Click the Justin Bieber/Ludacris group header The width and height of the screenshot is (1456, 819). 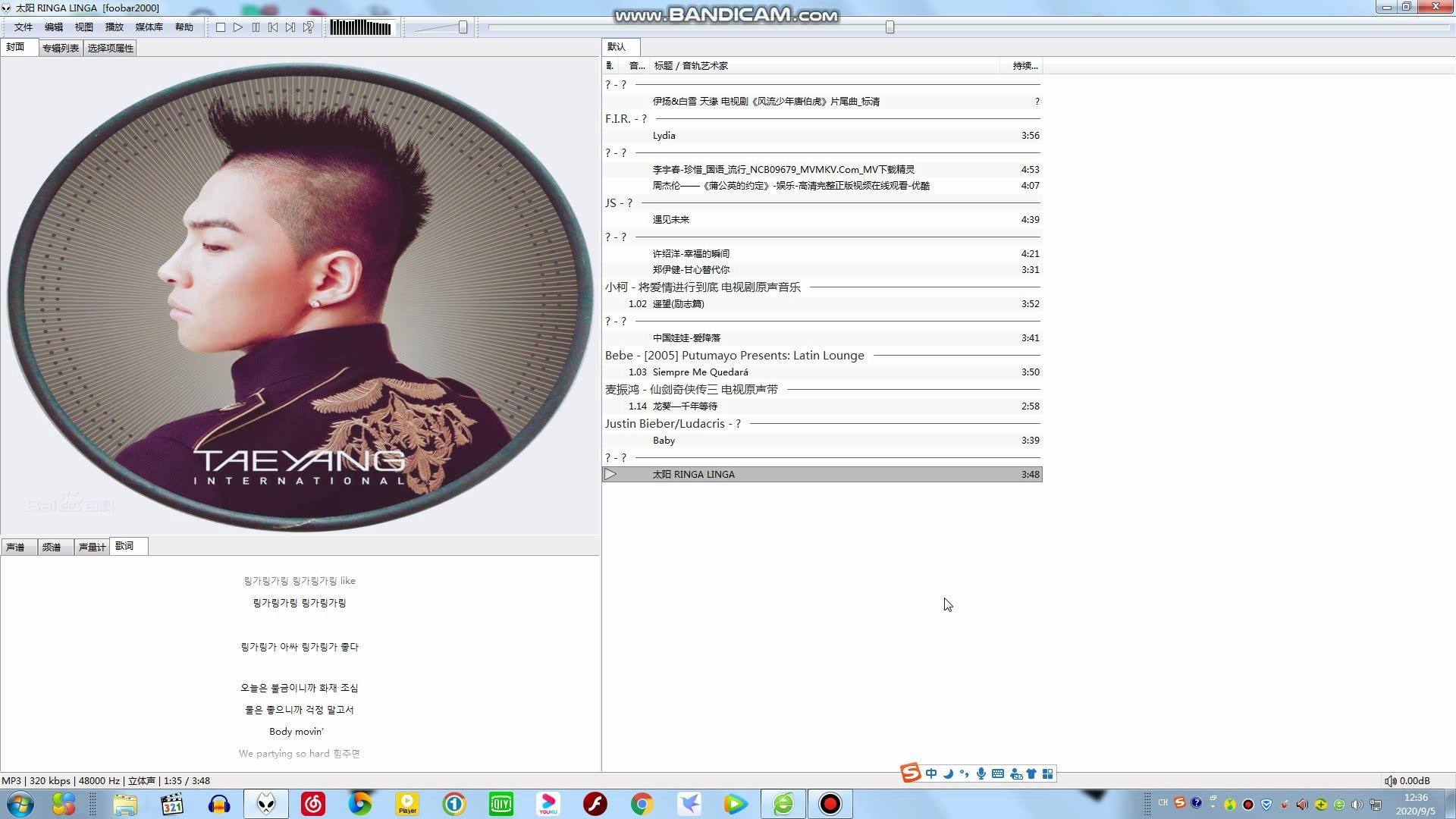pyautogui.click(x=822, y=424)
